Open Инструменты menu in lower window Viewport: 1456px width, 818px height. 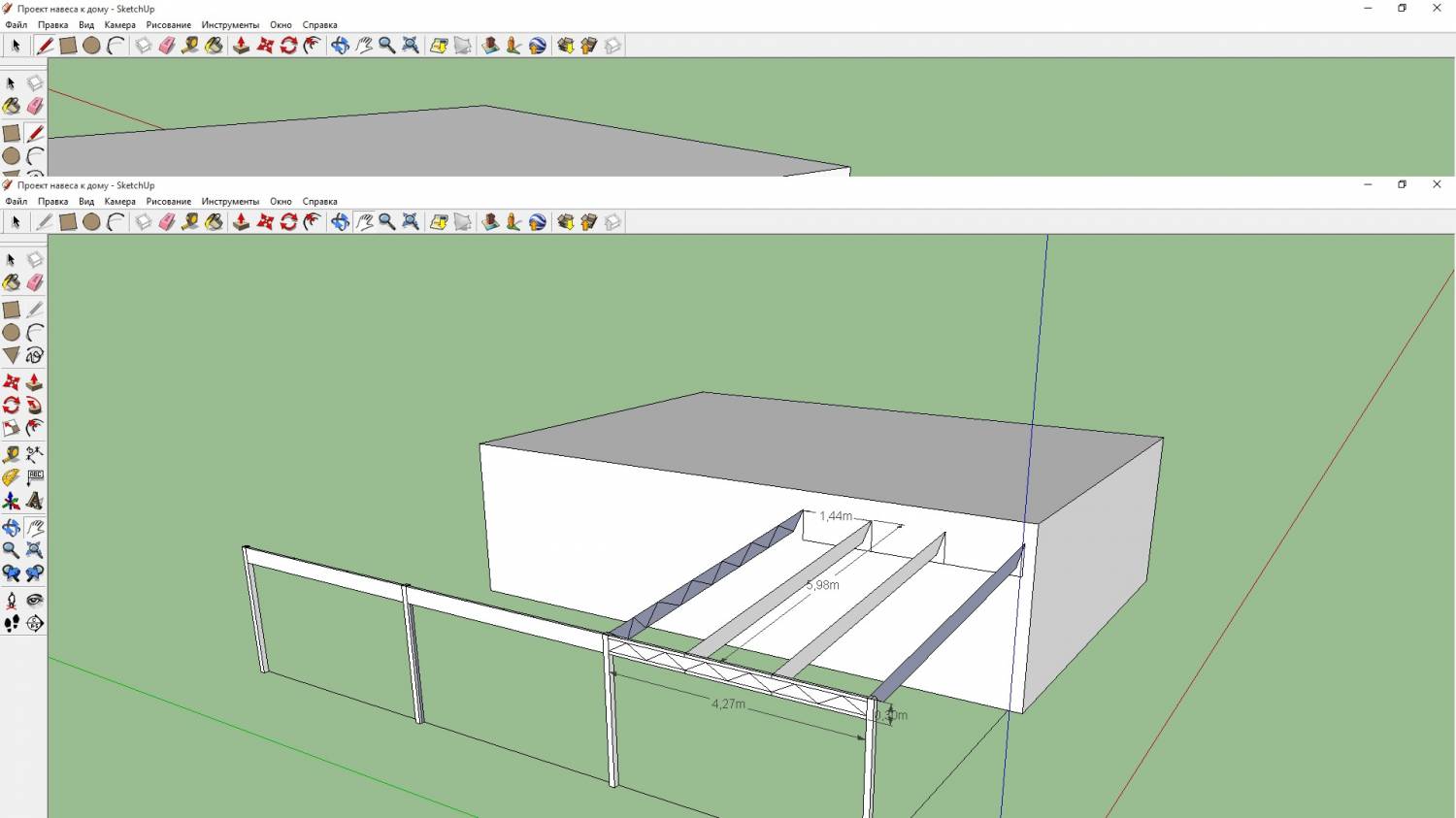click(230, 202)
